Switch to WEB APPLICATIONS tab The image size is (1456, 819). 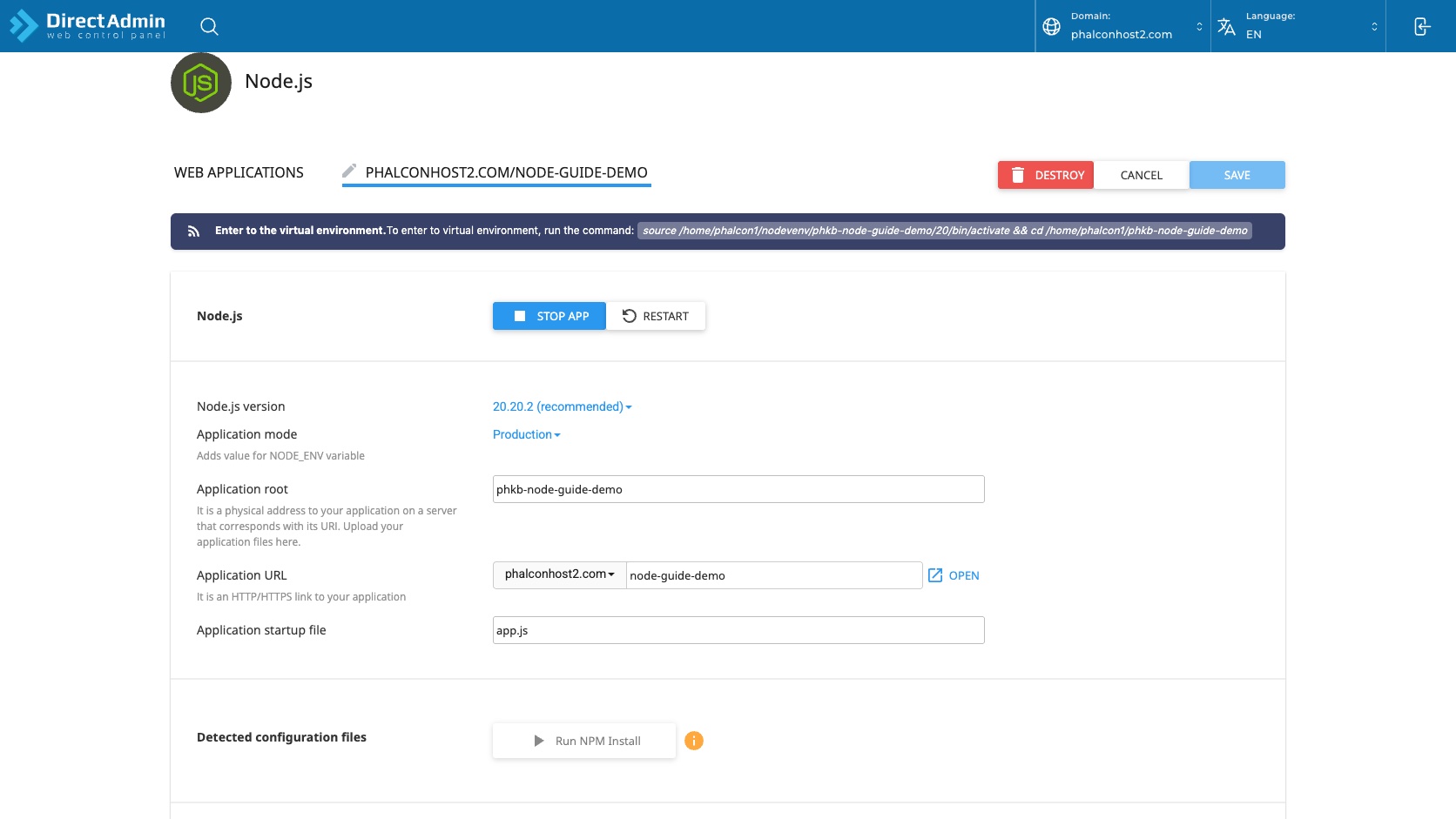point(239,172)
